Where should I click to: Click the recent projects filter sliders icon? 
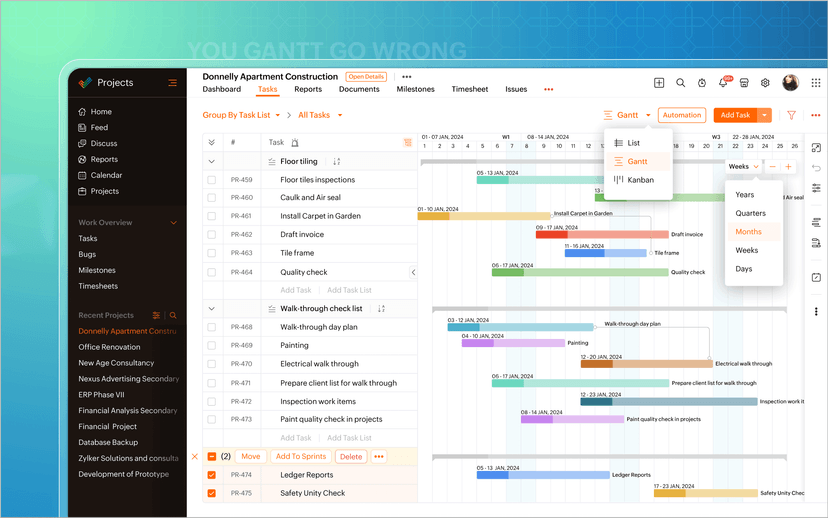coord(156,315)
